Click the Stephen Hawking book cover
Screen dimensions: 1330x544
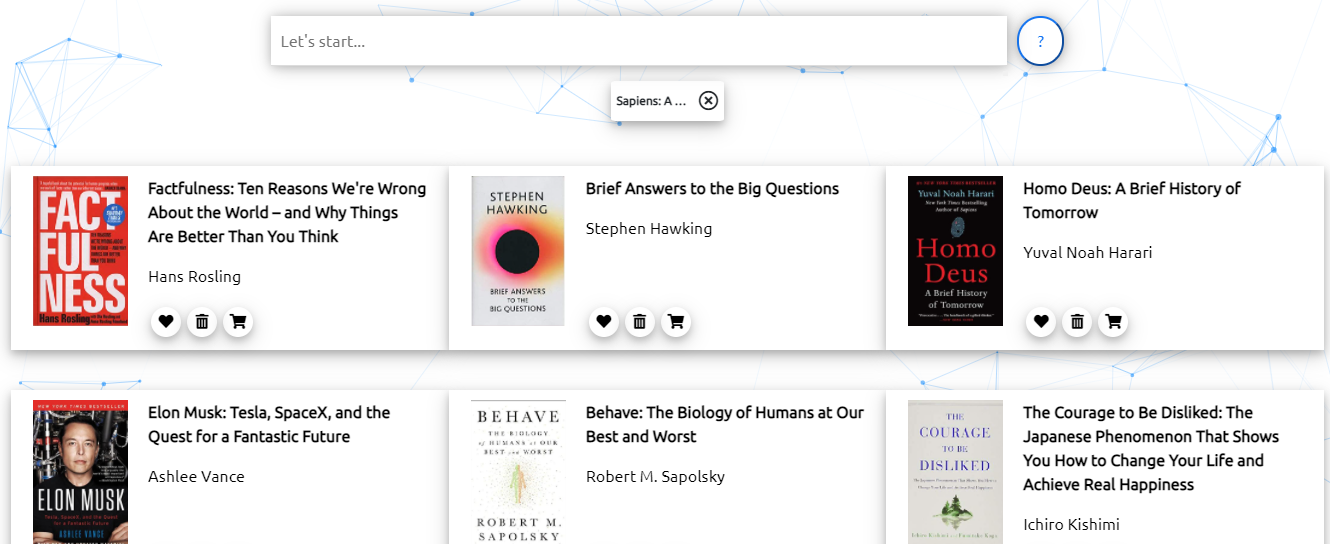[x=518, y=251]
